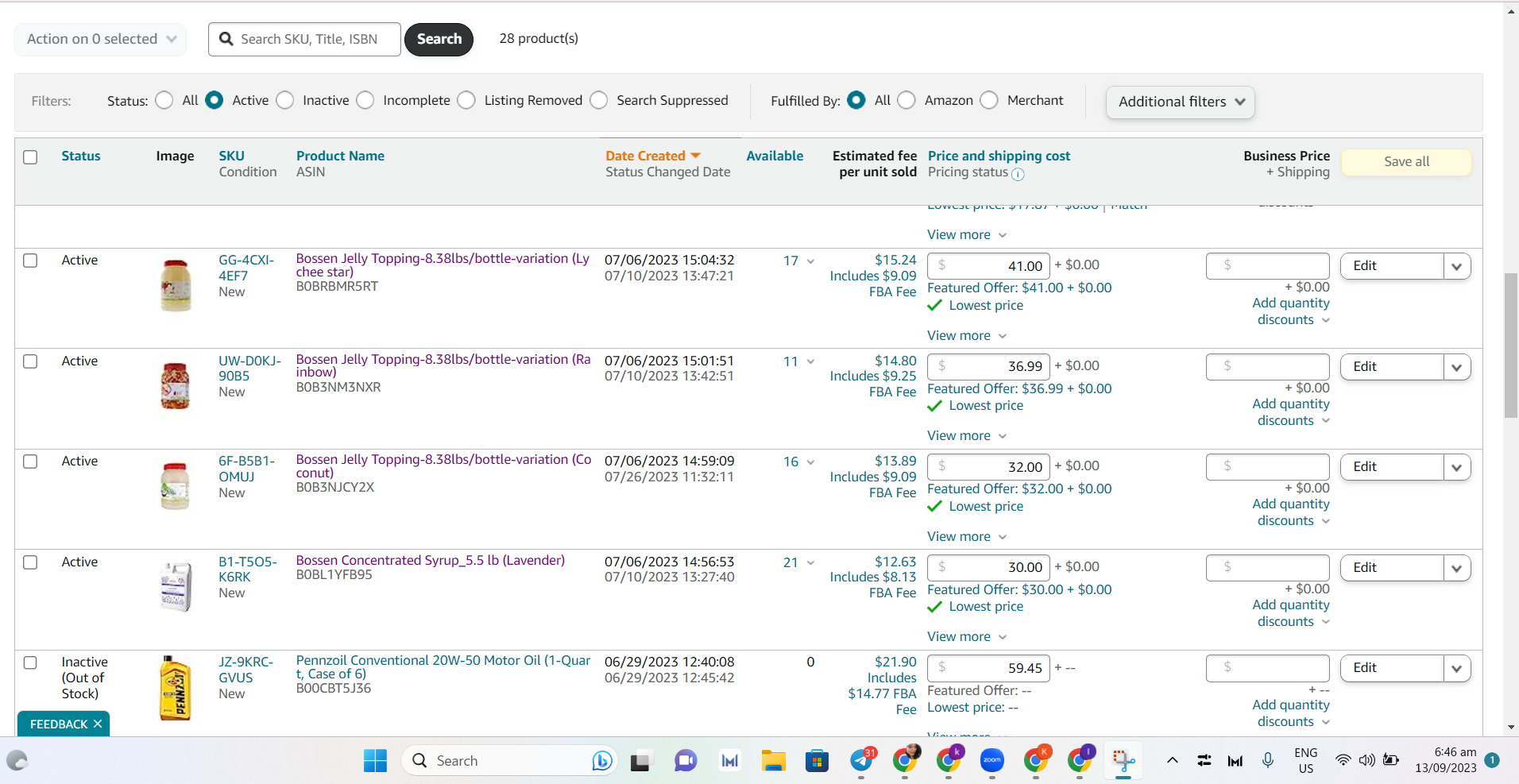Expand available quantity 17 chevron

coord(810,261)
